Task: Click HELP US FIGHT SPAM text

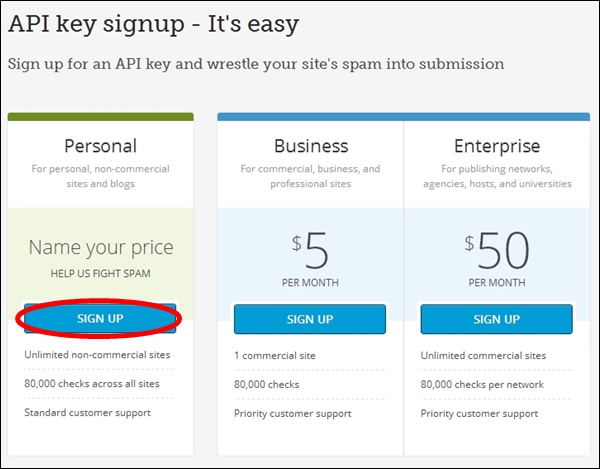Action: pyautogui.click(x=101, y=274)
